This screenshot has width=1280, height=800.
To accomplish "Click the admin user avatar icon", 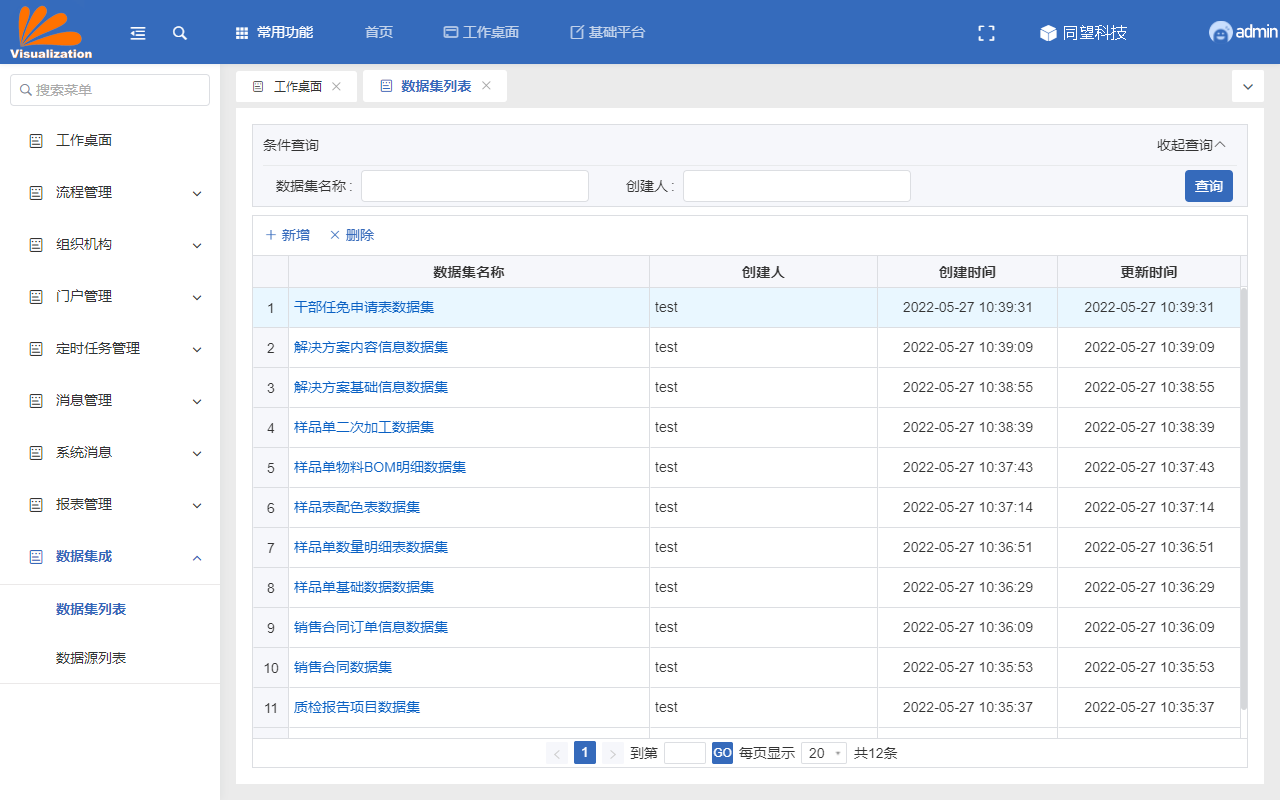I will (x=1220, y=32).
